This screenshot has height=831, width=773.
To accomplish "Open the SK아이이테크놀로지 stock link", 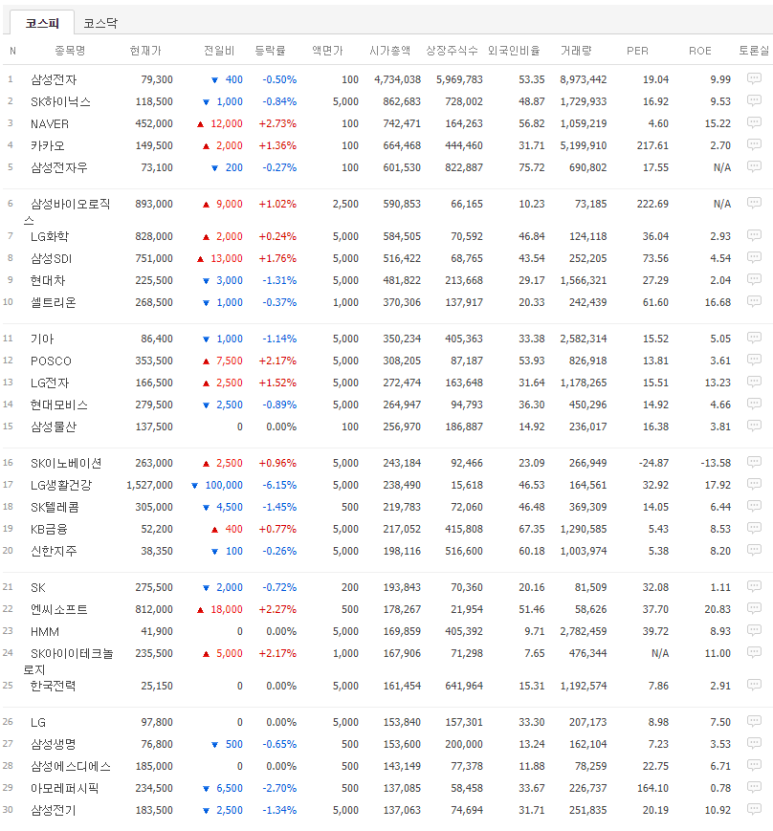I will pyautogui.click(x=68, y=661).
